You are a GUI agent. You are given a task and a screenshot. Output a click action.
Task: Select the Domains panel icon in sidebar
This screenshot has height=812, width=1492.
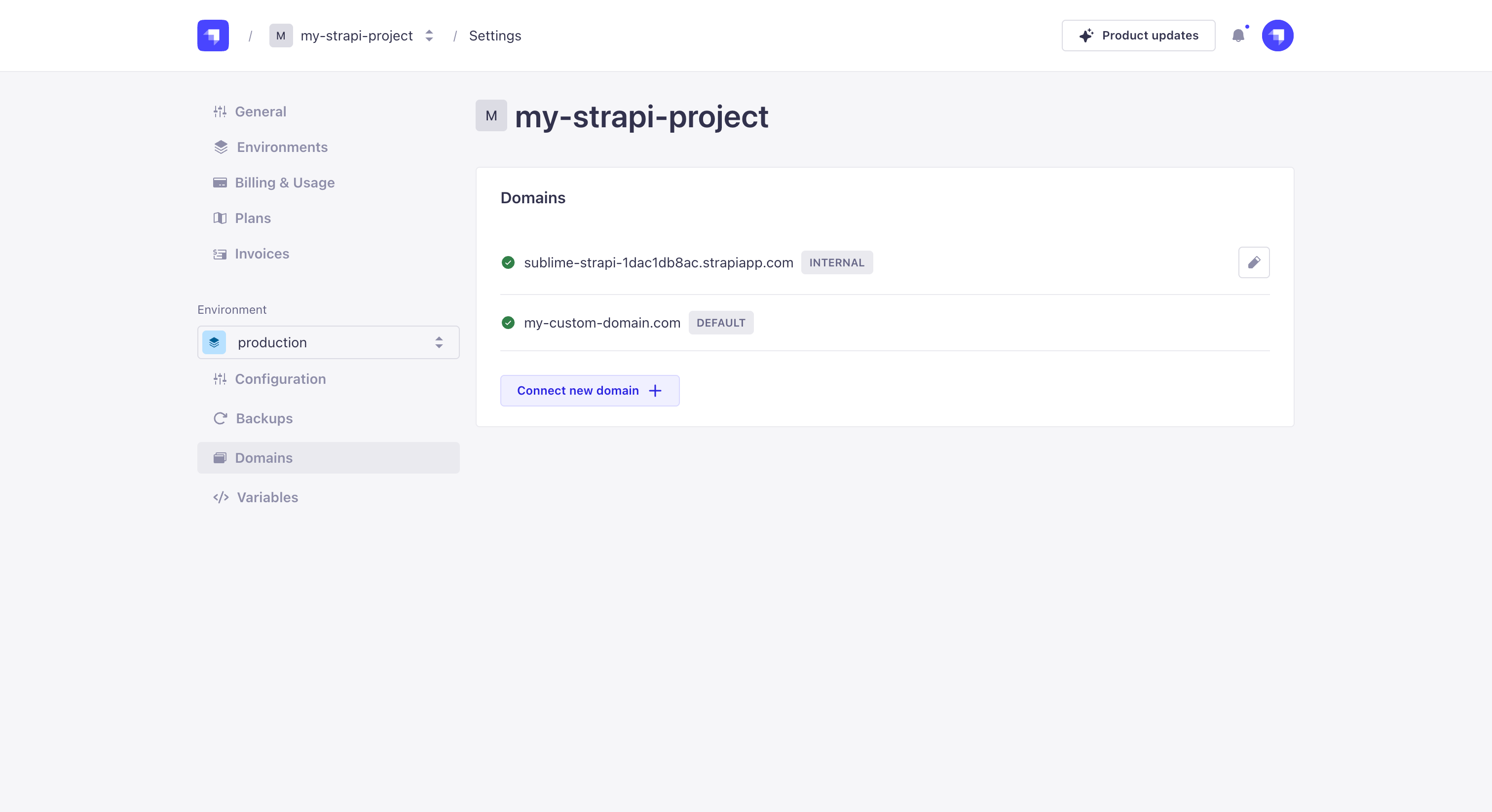coord(221,457)
